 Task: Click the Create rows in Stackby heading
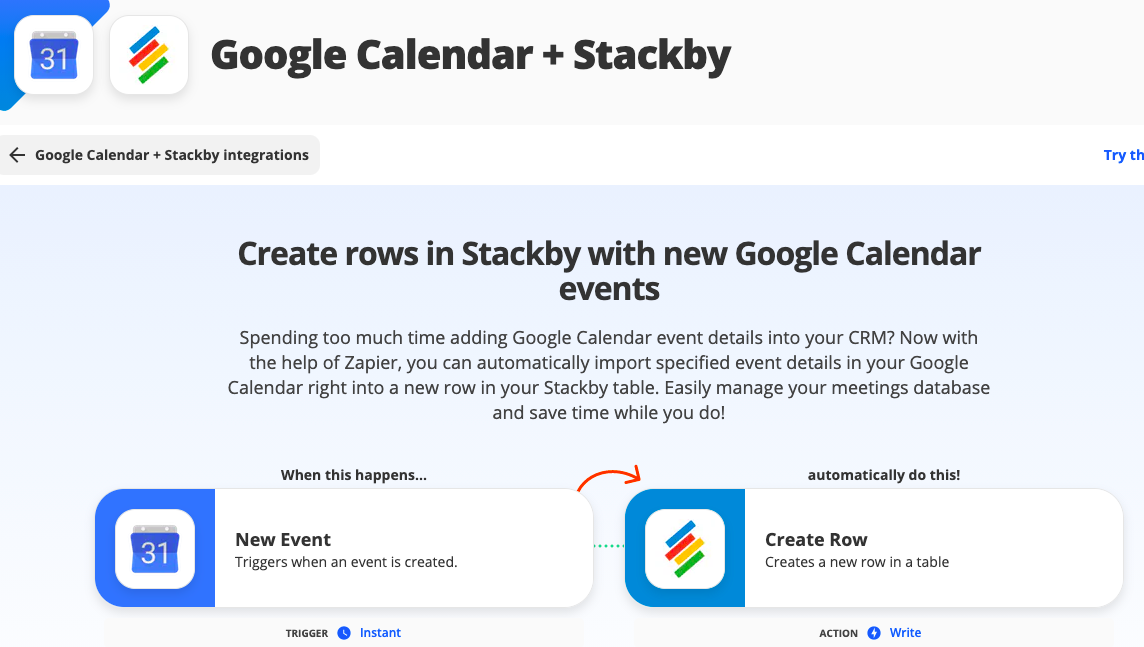click(609, 271)
